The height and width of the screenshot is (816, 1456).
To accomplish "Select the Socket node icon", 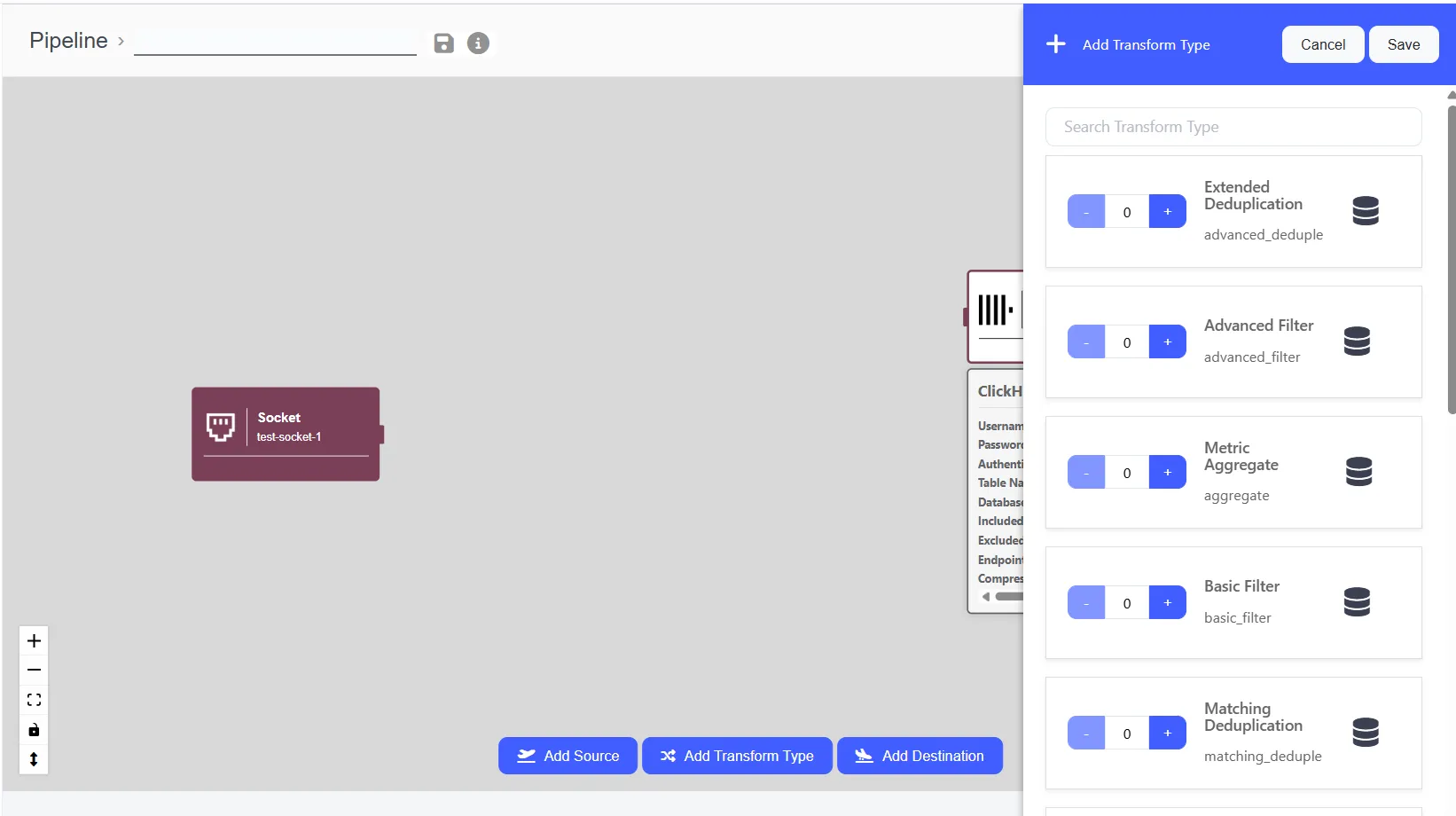I will [x=221, y=427].
